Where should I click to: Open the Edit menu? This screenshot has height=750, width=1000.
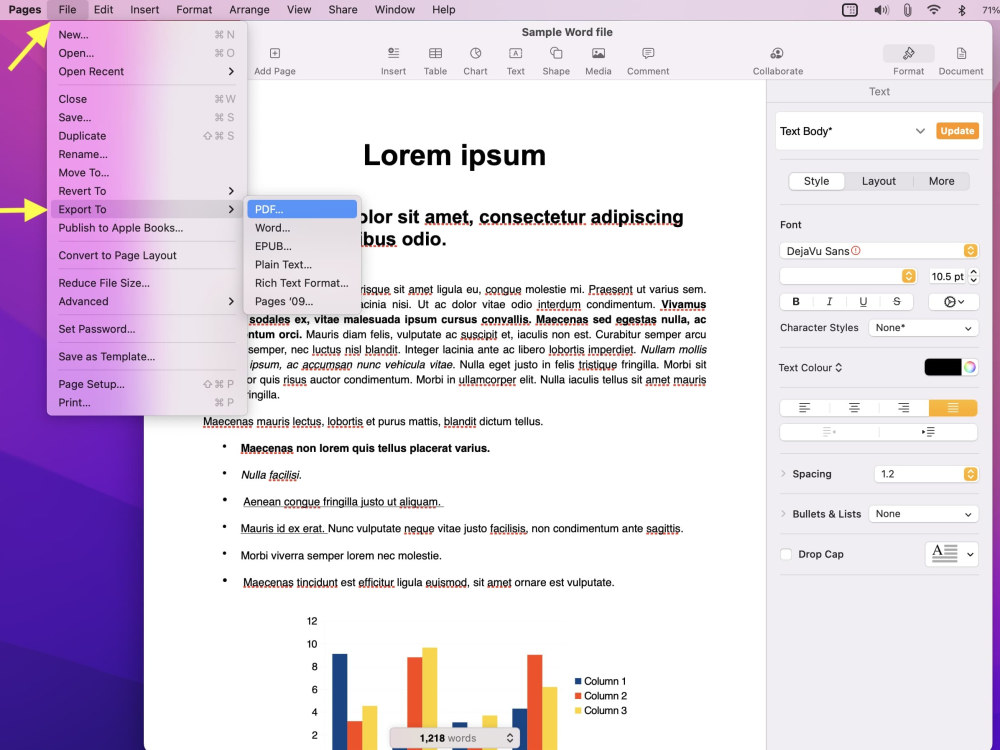tap(103, 10)
